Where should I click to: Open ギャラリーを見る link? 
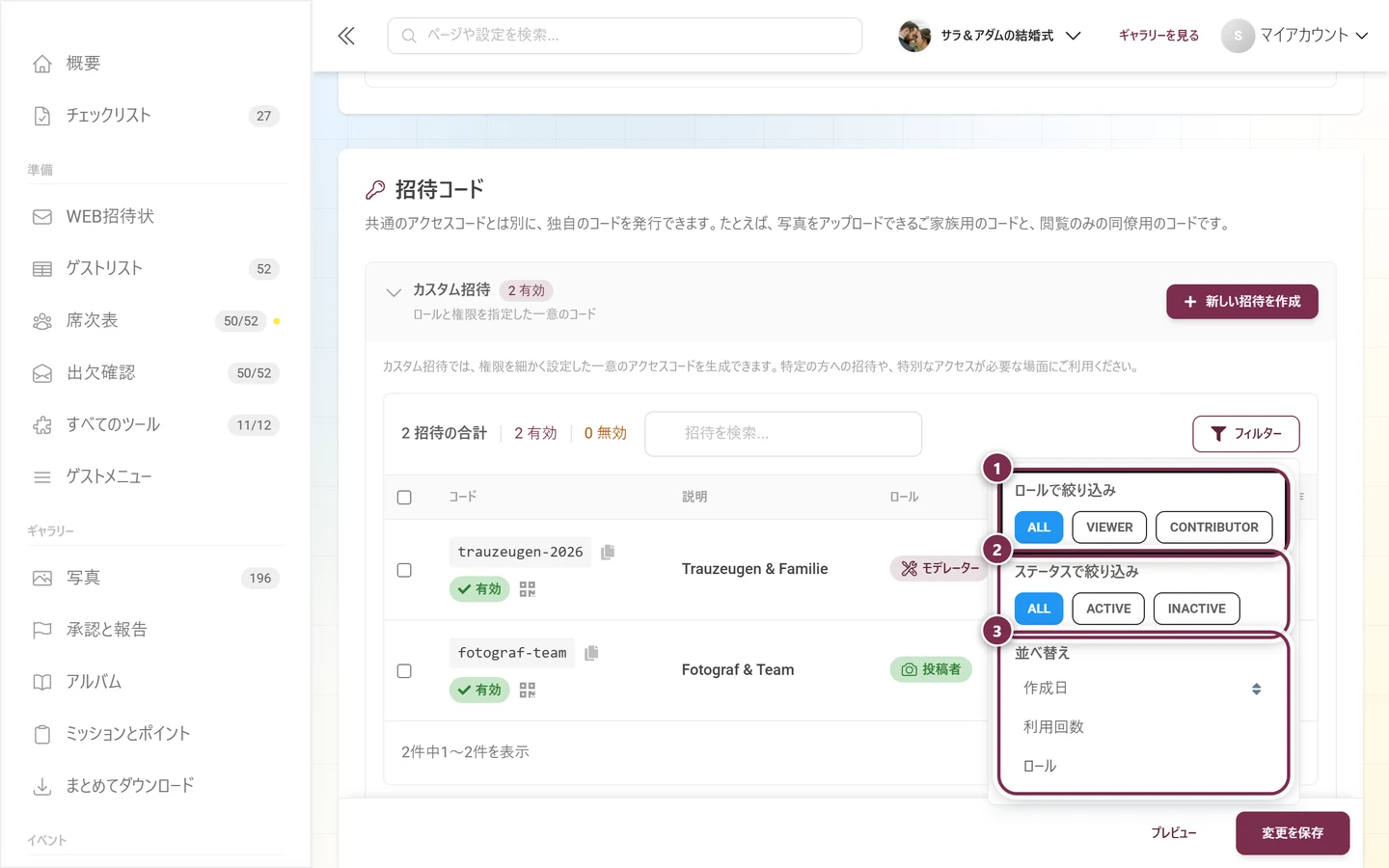(1158, 36)
